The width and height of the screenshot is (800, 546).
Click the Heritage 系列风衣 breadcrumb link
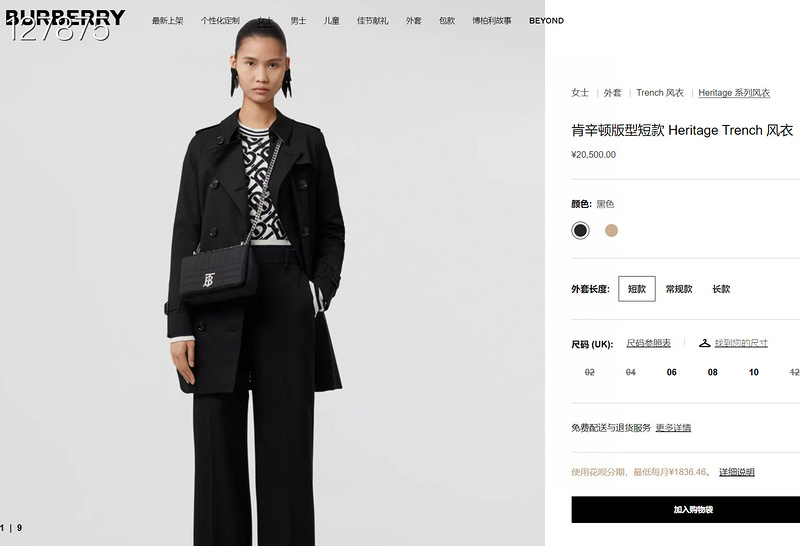(734, 93)
